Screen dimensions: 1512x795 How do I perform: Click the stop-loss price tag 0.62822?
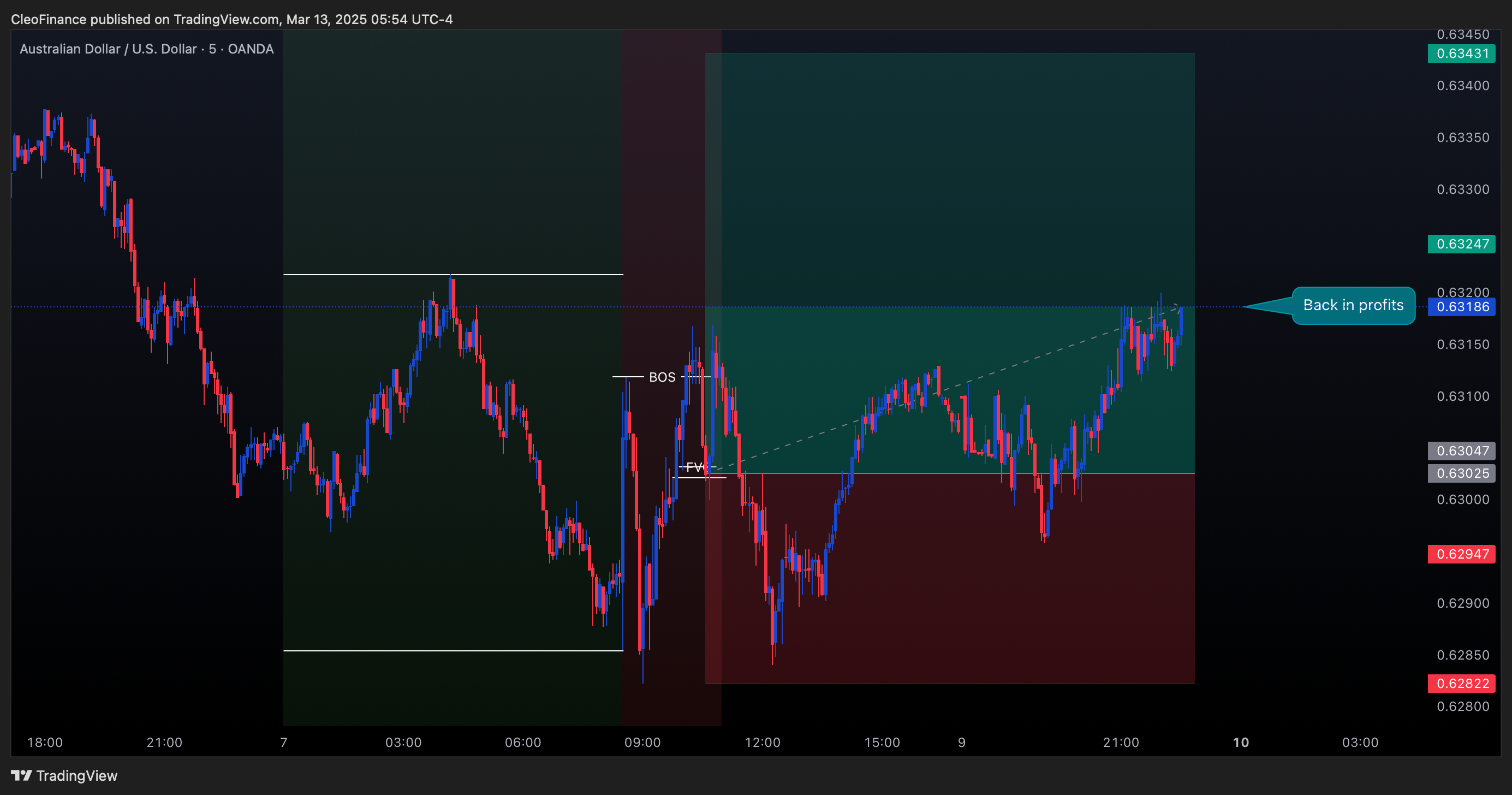(1462, 684)
